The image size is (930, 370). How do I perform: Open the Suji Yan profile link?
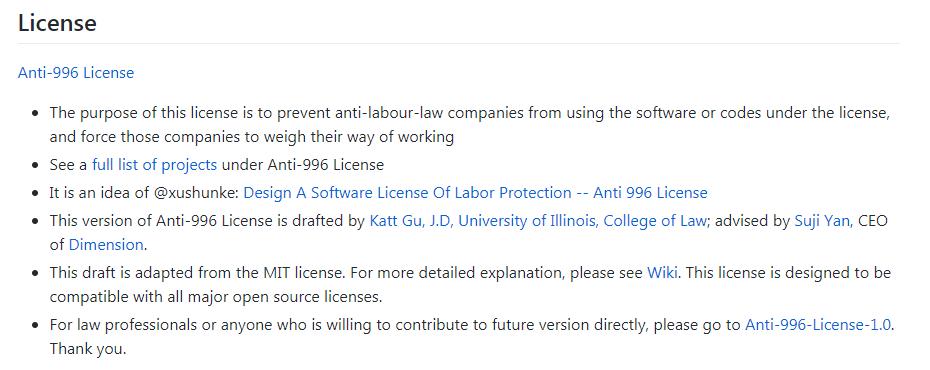coord(823,221)
